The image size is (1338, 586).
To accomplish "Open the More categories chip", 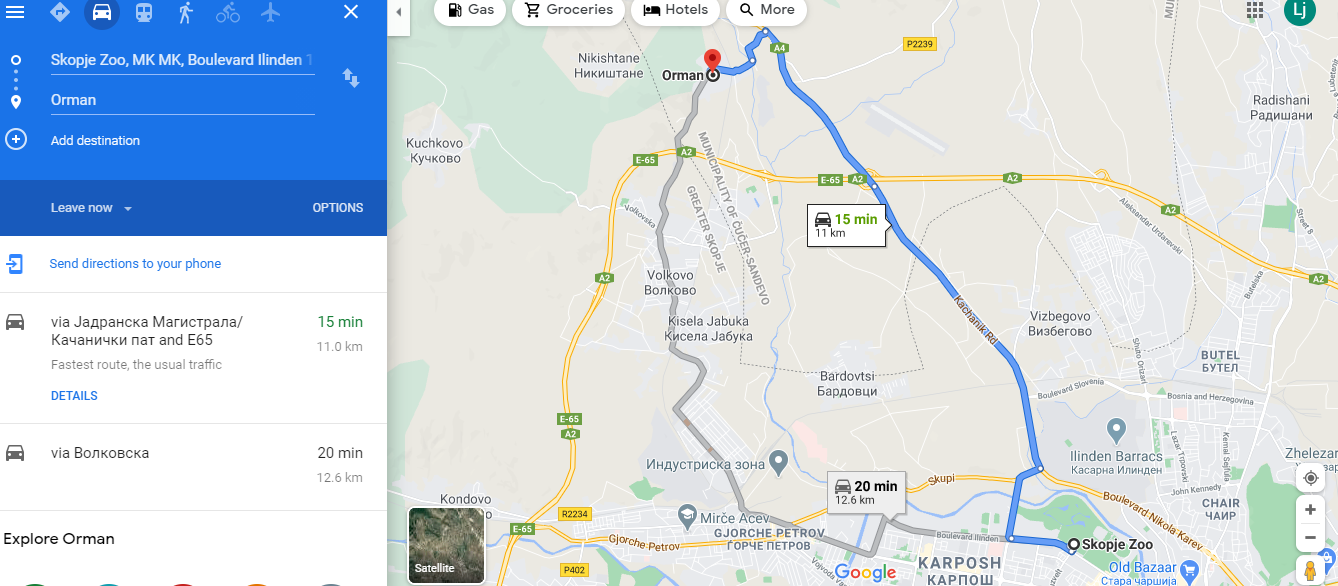I will [x=767, y=10].
